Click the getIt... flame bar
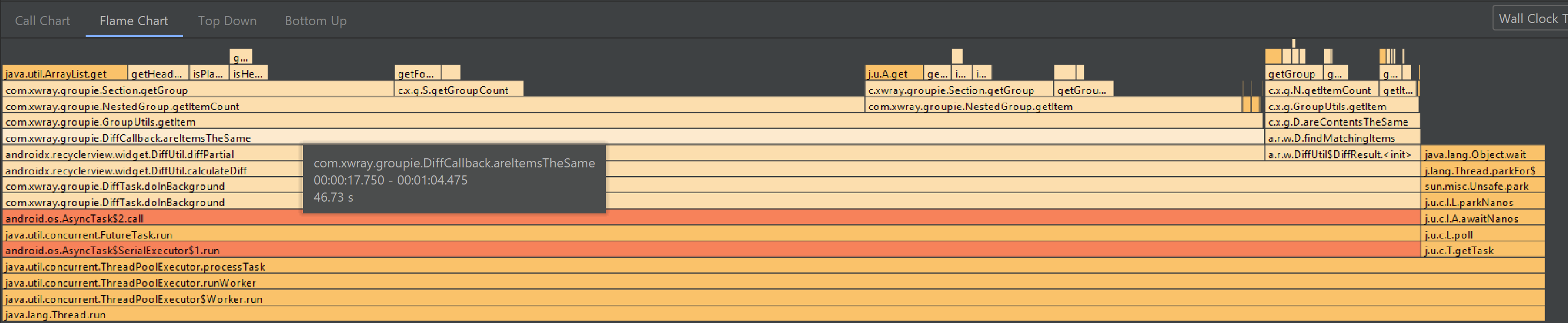 1398,90
